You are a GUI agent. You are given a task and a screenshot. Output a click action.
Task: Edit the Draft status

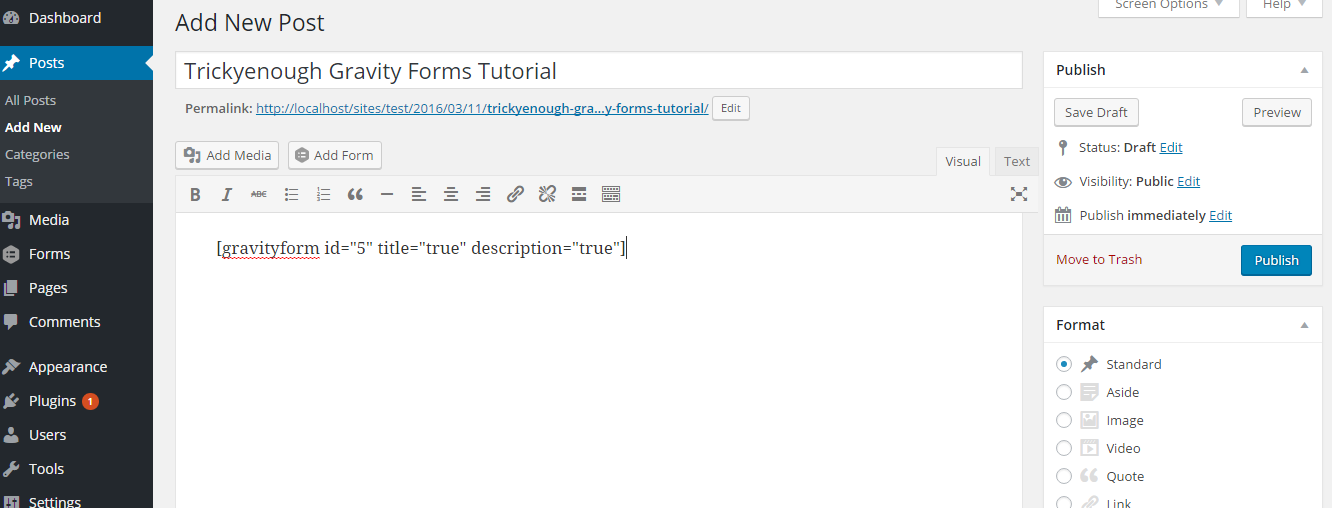coord(1171,147)
